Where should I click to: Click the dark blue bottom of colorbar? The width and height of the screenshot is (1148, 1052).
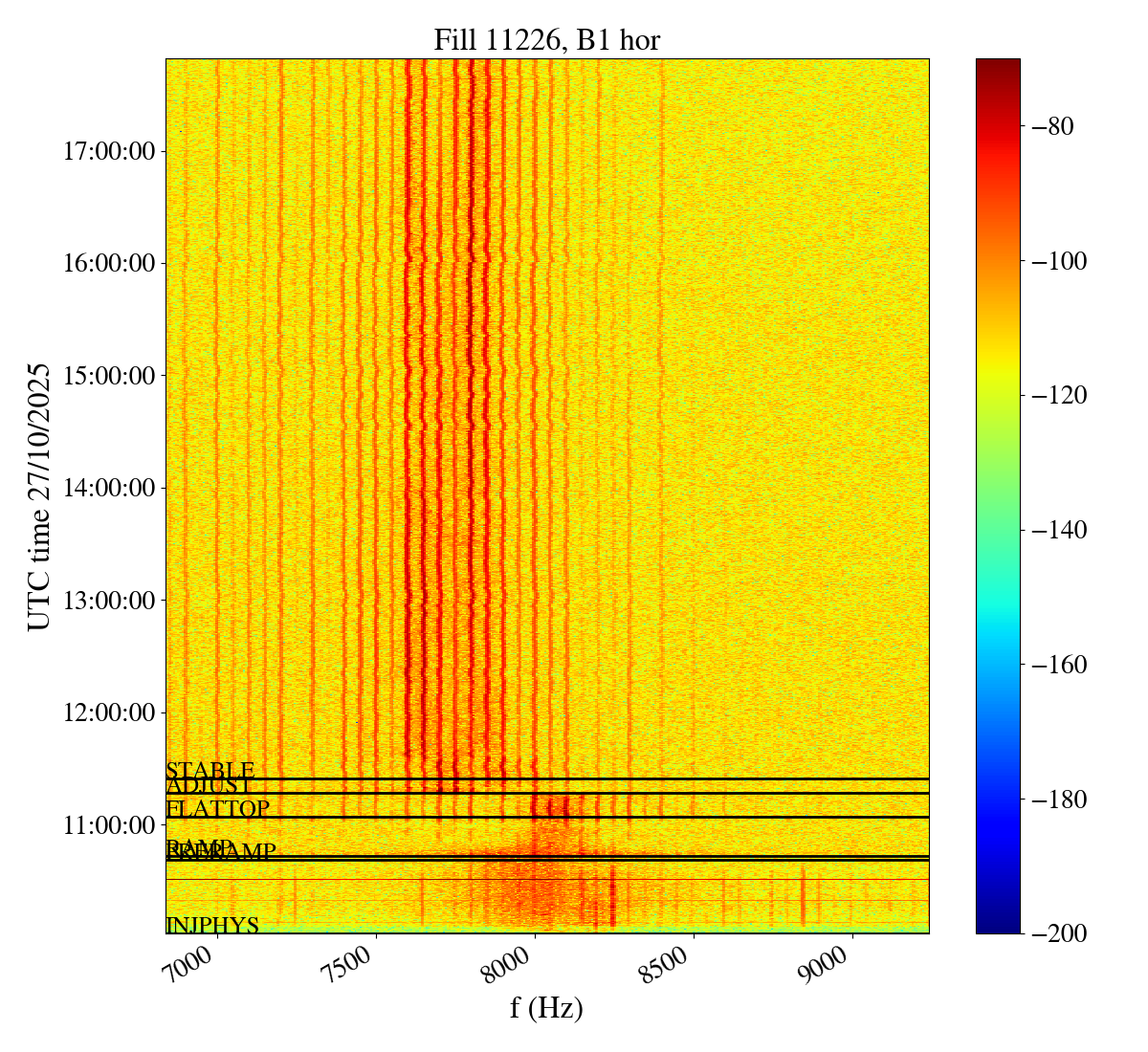[x=997, y=923]
